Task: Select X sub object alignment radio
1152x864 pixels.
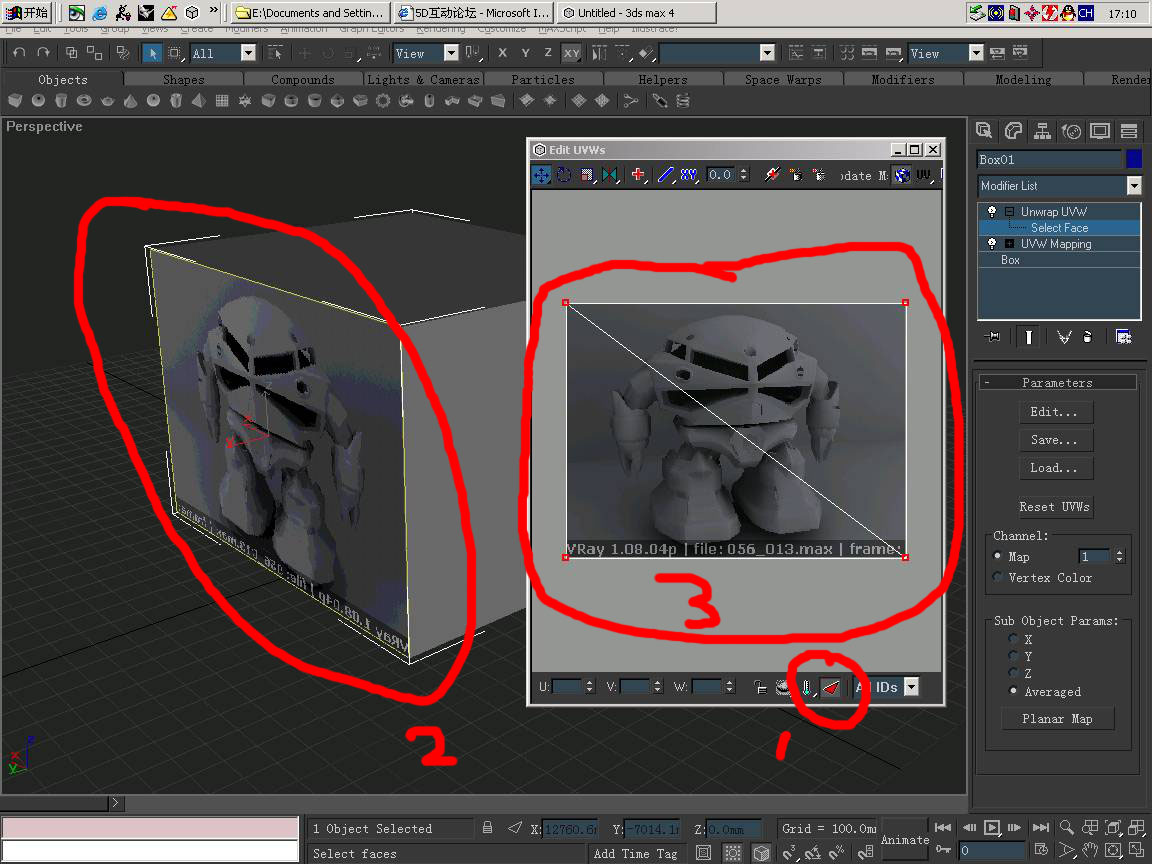Action: coord(1014,639)
